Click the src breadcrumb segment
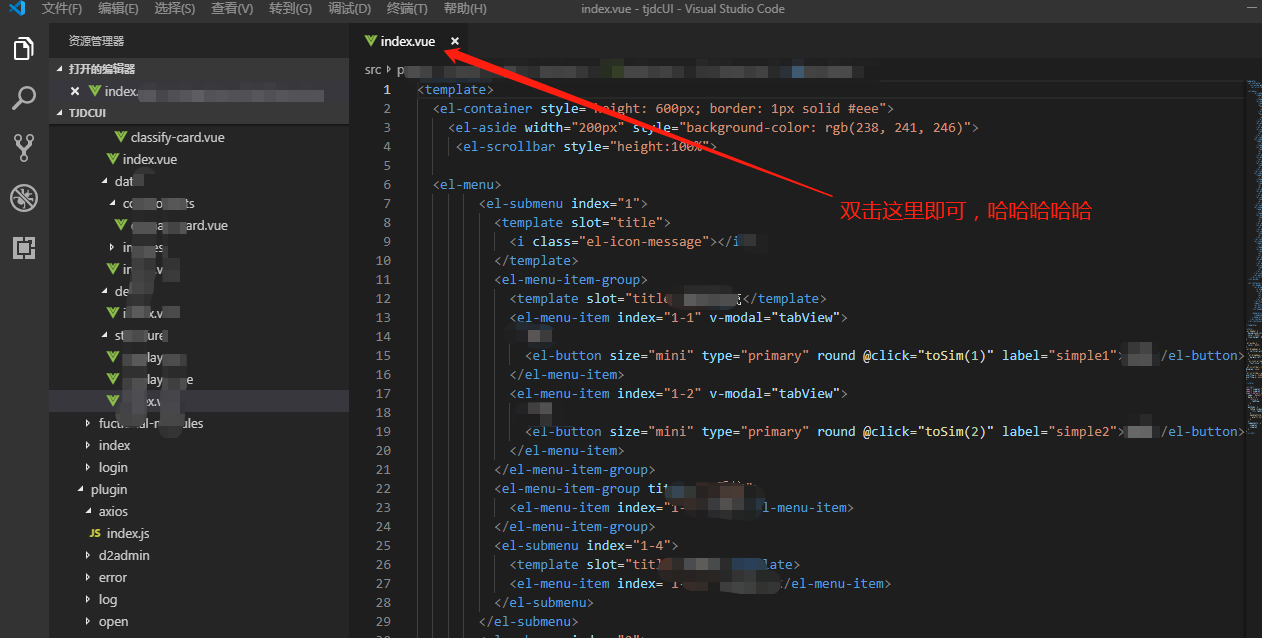1262x638 pixels. (x=373, y=70)
